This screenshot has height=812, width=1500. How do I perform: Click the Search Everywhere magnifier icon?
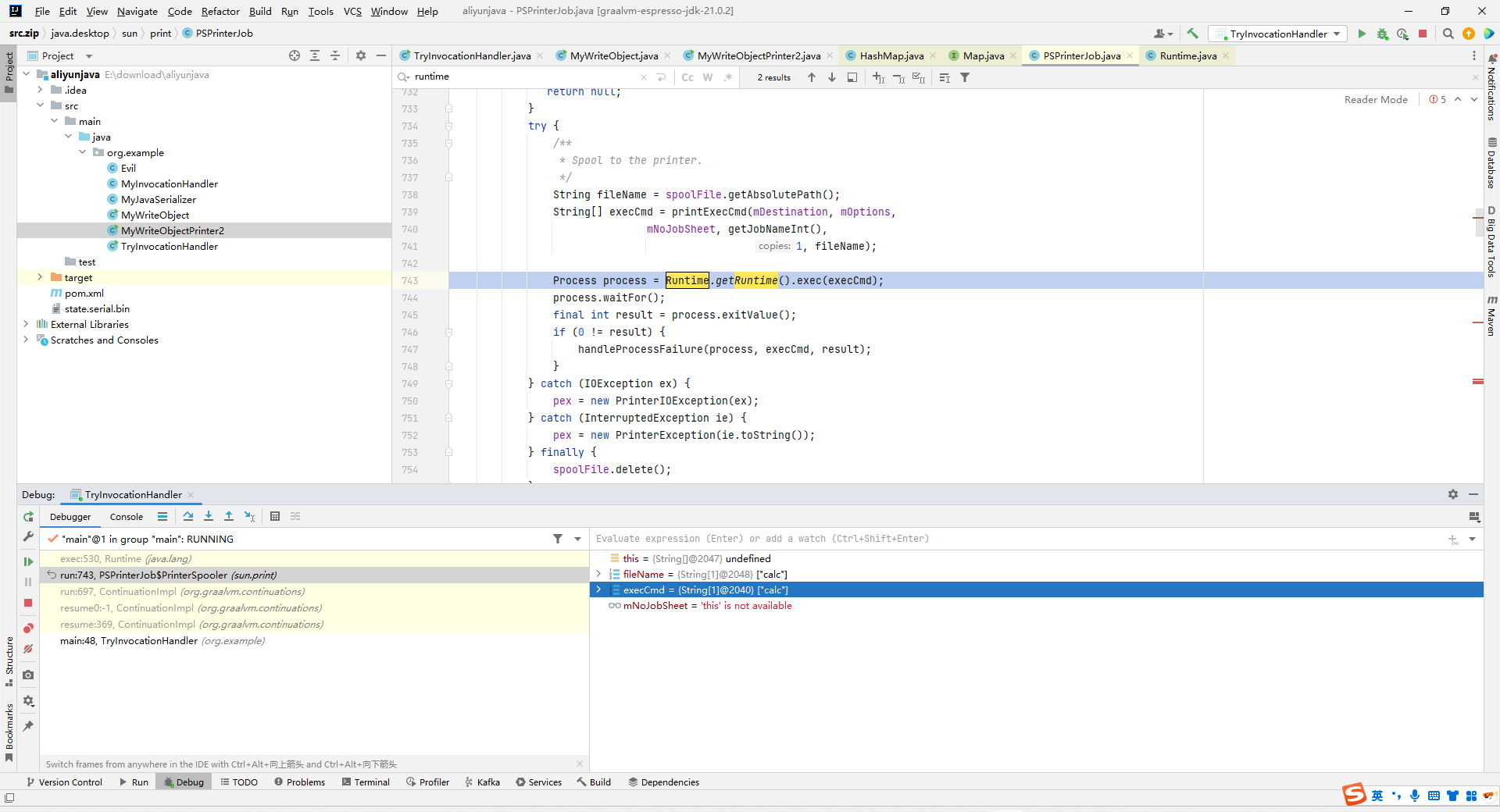pyautogui.click(x=1448, y=34)
